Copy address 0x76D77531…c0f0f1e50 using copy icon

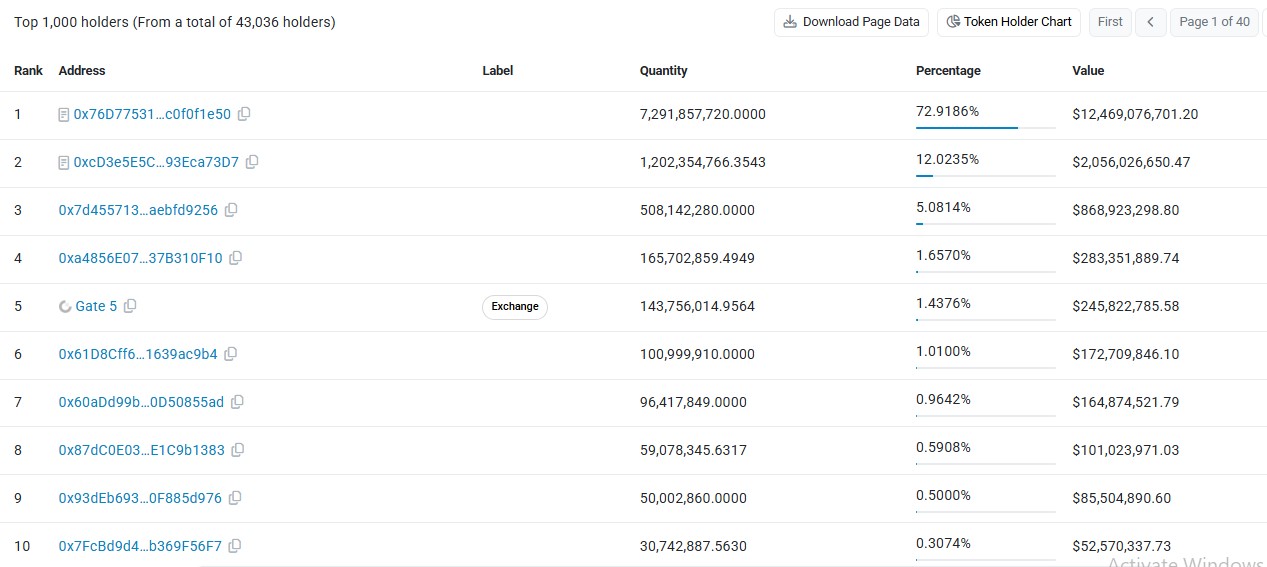pyautogui.click(x=244, y=114)
